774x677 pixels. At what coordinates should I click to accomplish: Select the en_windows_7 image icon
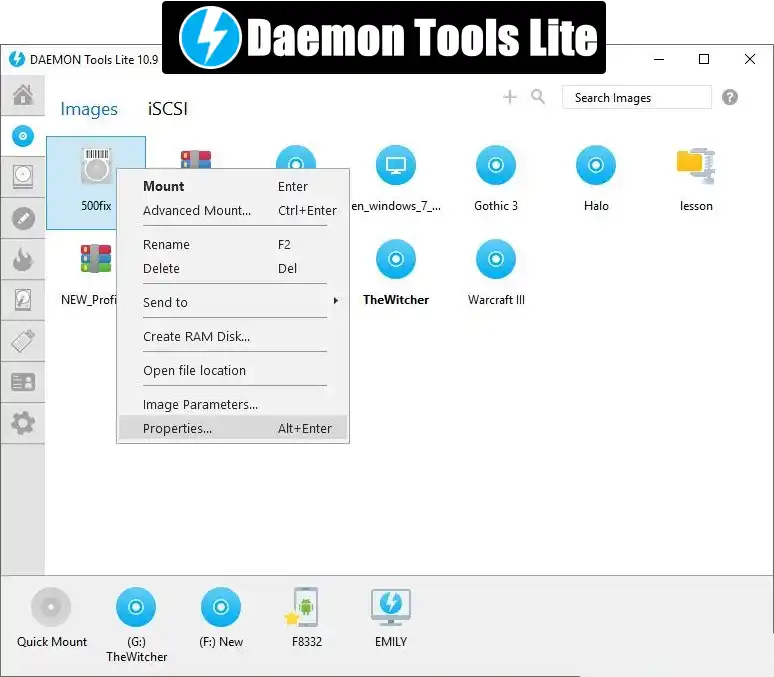coord(395,165)
